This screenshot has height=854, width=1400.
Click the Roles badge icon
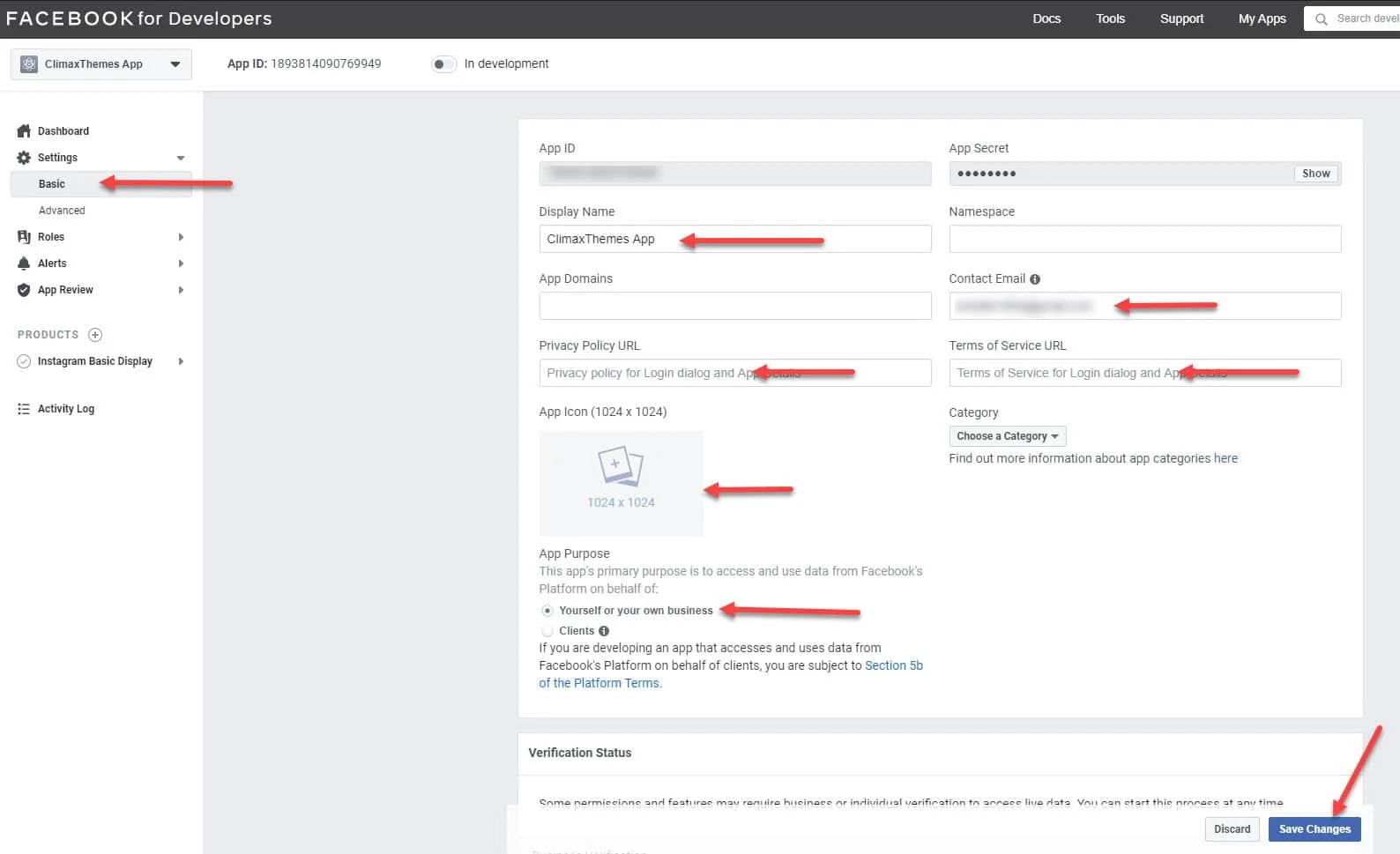click(24, 237)
